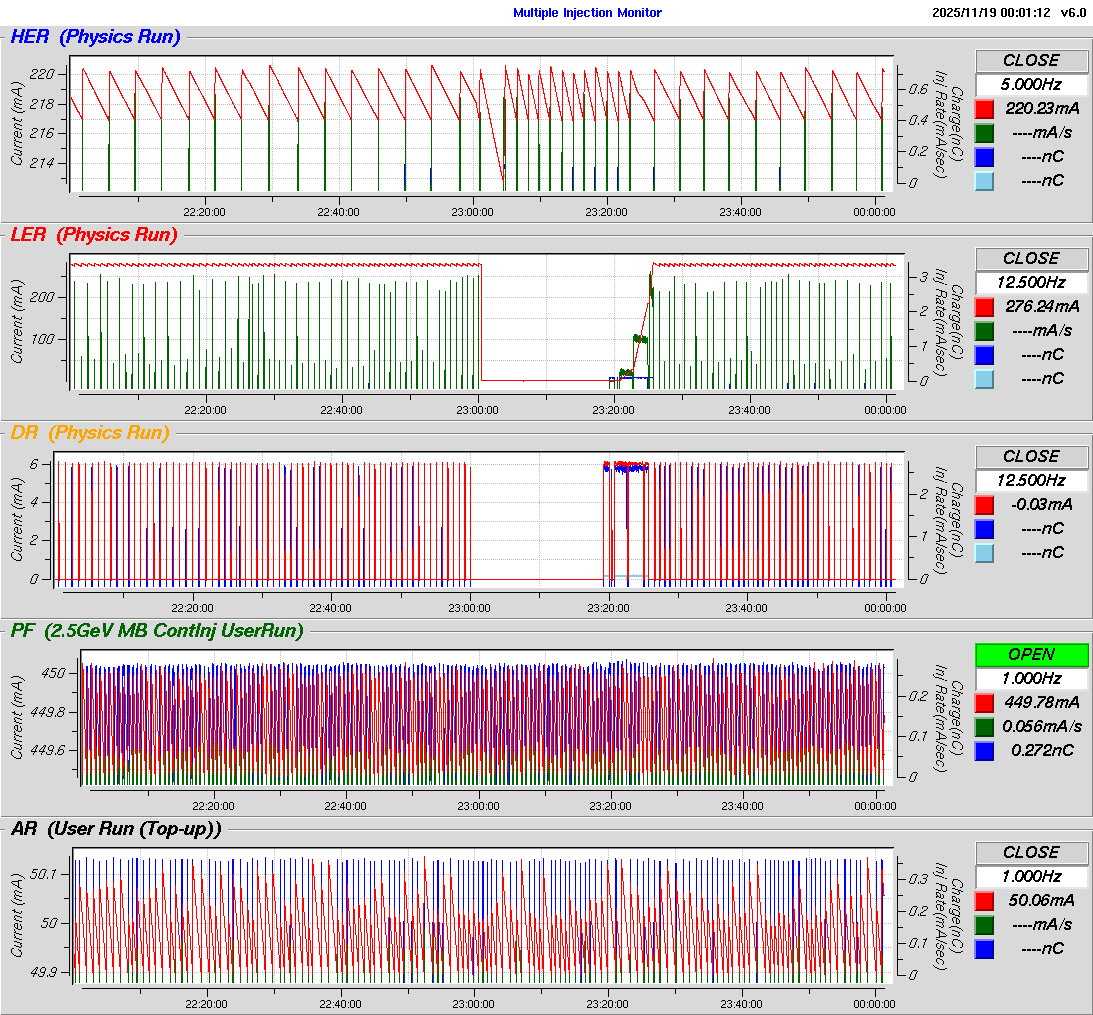The image size is (1093, 1015).
Task: Click the LER blue charge color swatch
Action: 985,355
